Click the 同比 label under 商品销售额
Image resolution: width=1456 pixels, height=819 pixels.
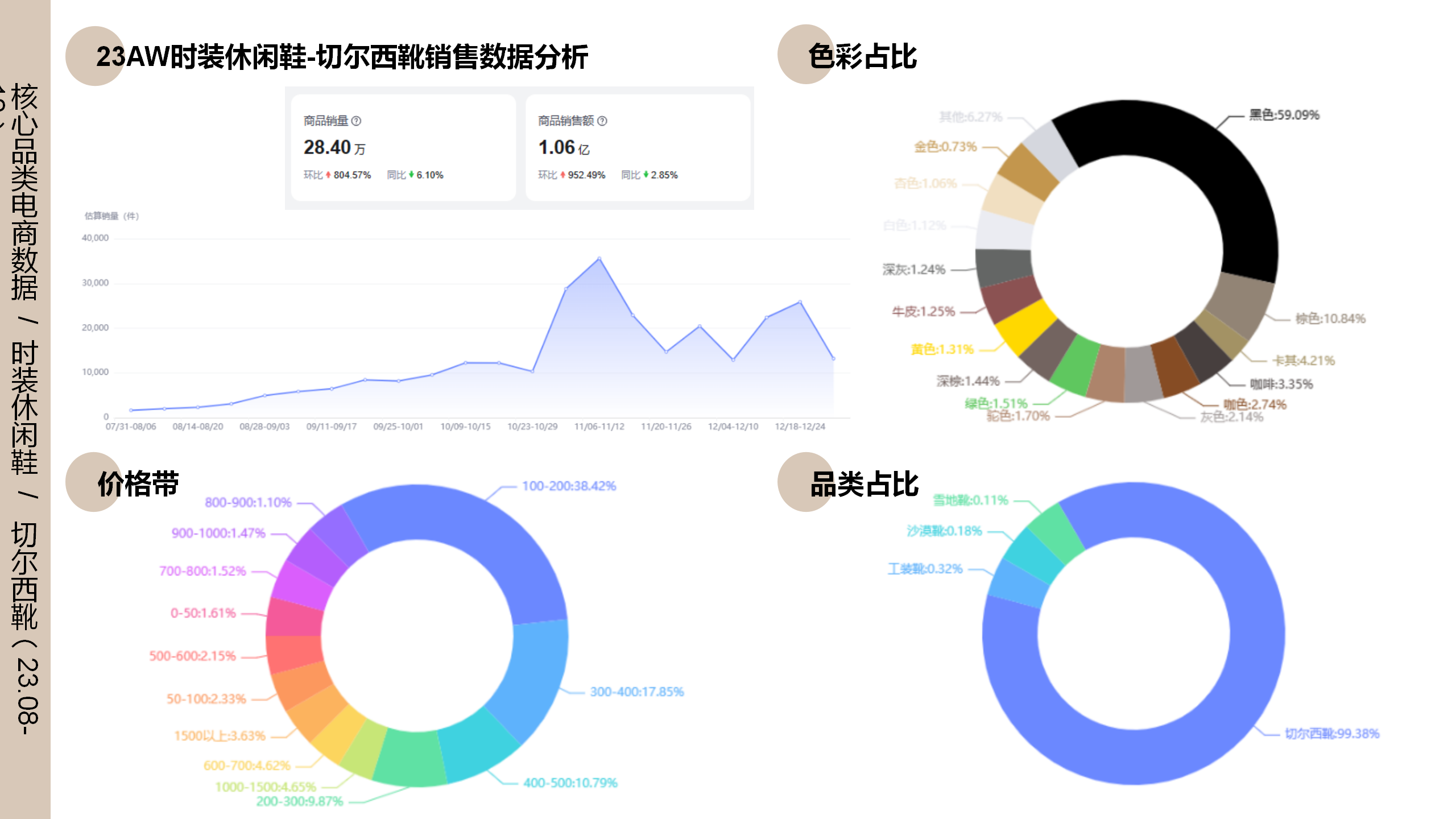coord(631,175)
